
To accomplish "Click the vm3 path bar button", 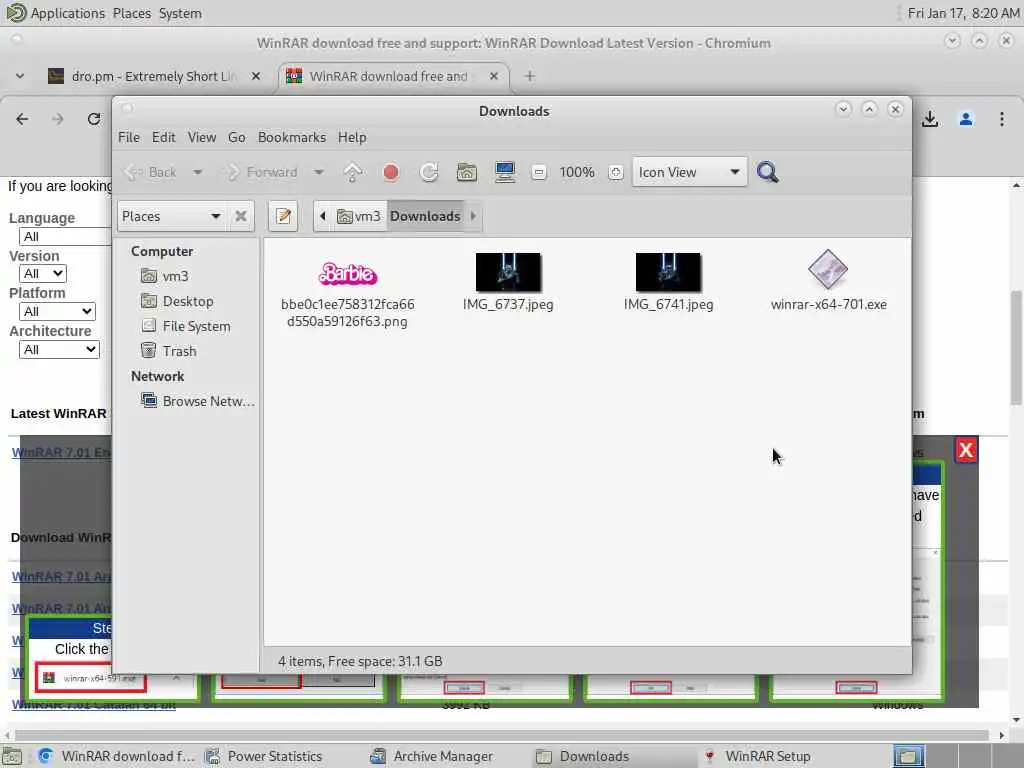I will [x=358, y=216].
